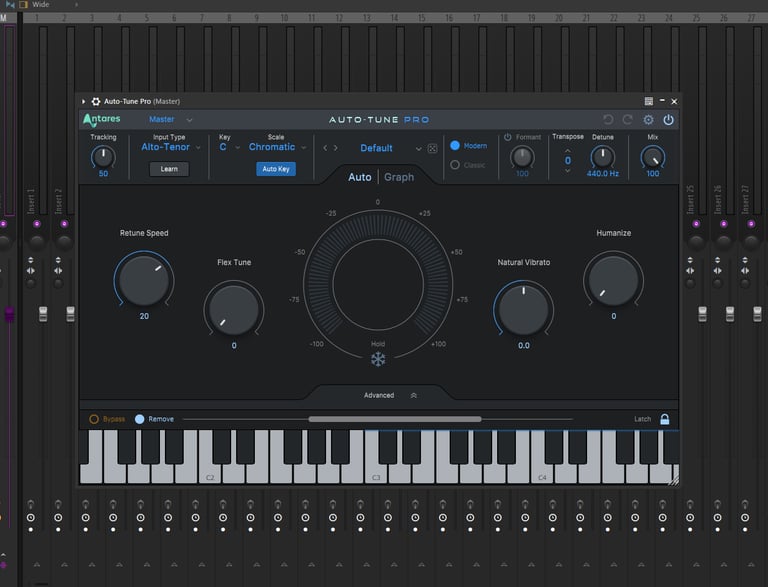Click the Tracking value 50
Viewport: 768px width, 587px height.
click(x=103, y=173)
